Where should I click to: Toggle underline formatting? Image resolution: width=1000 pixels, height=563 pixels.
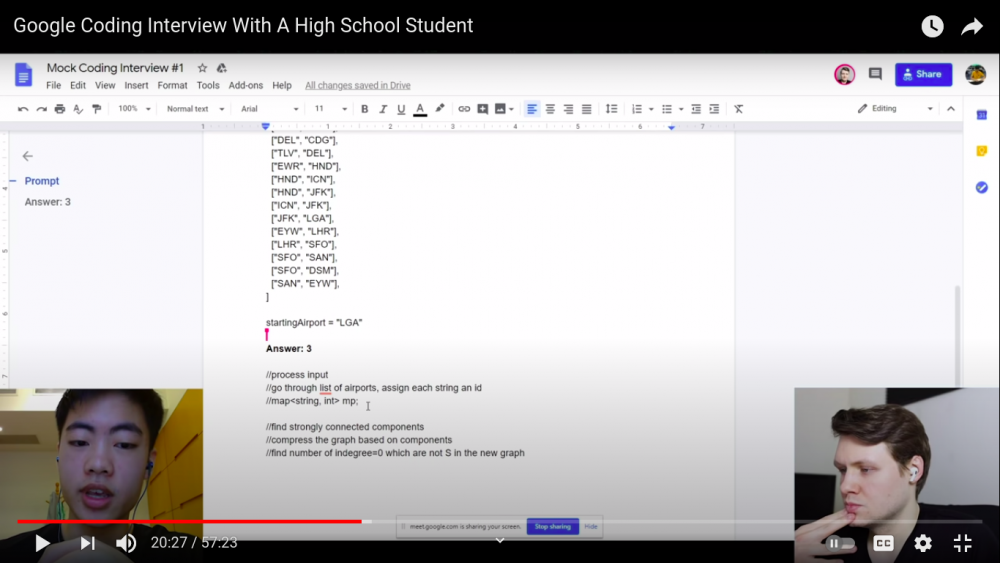401,109
